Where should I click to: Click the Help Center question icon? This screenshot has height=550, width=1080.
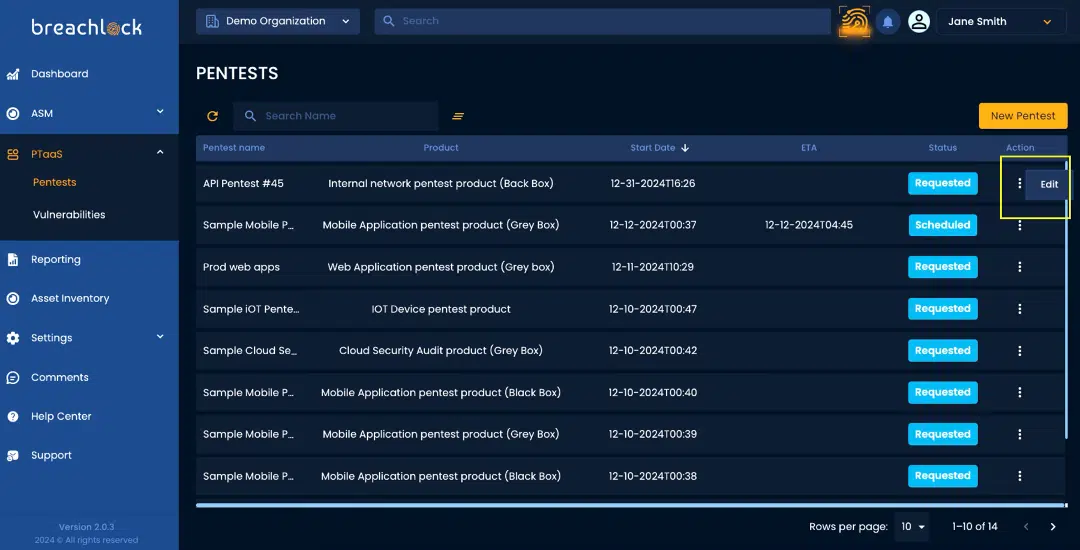[x=12, y=416]
